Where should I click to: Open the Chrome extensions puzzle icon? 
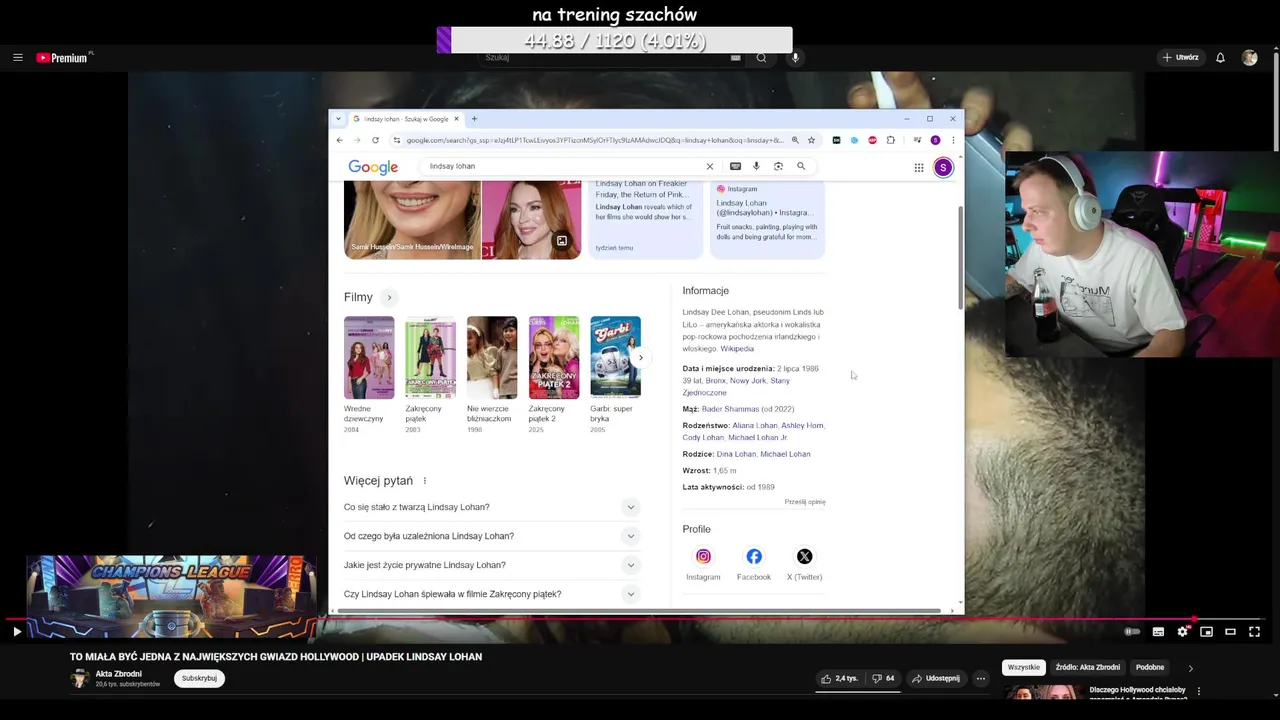coord(891,140)
